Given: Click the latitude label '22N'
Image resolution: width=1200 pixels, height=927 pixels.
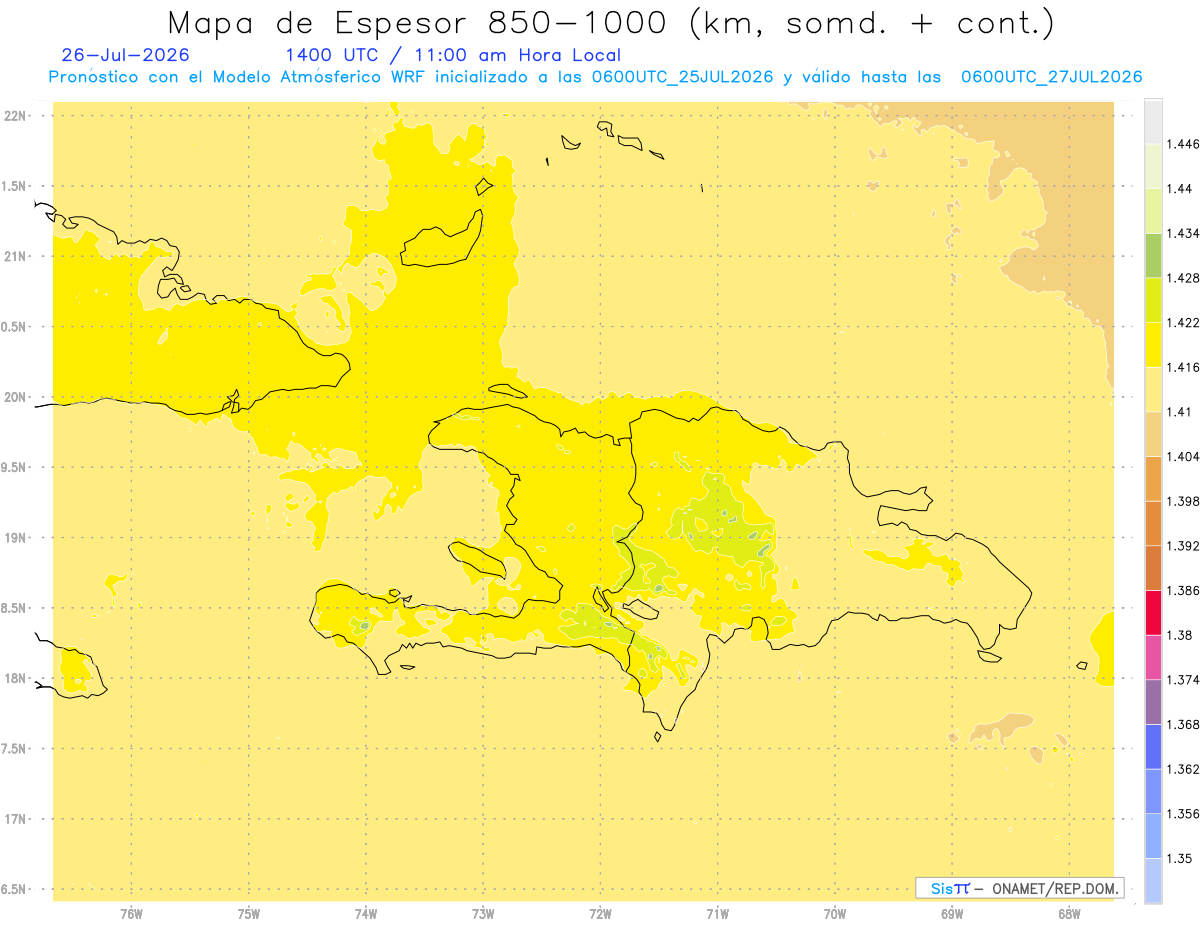Looking at the screenshot, I should (14, 116).
